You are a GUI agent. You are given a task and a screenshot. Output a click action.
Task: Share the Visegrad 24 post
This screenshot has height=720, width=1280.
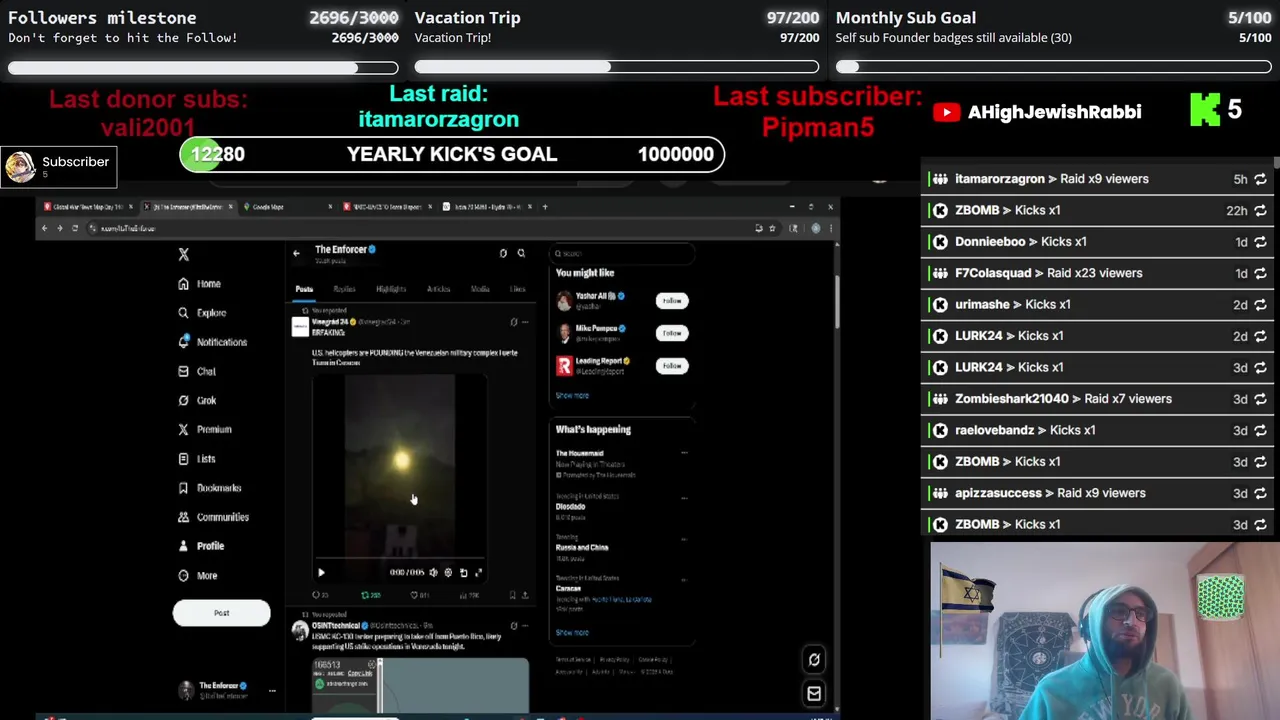(x=525, y=595)
